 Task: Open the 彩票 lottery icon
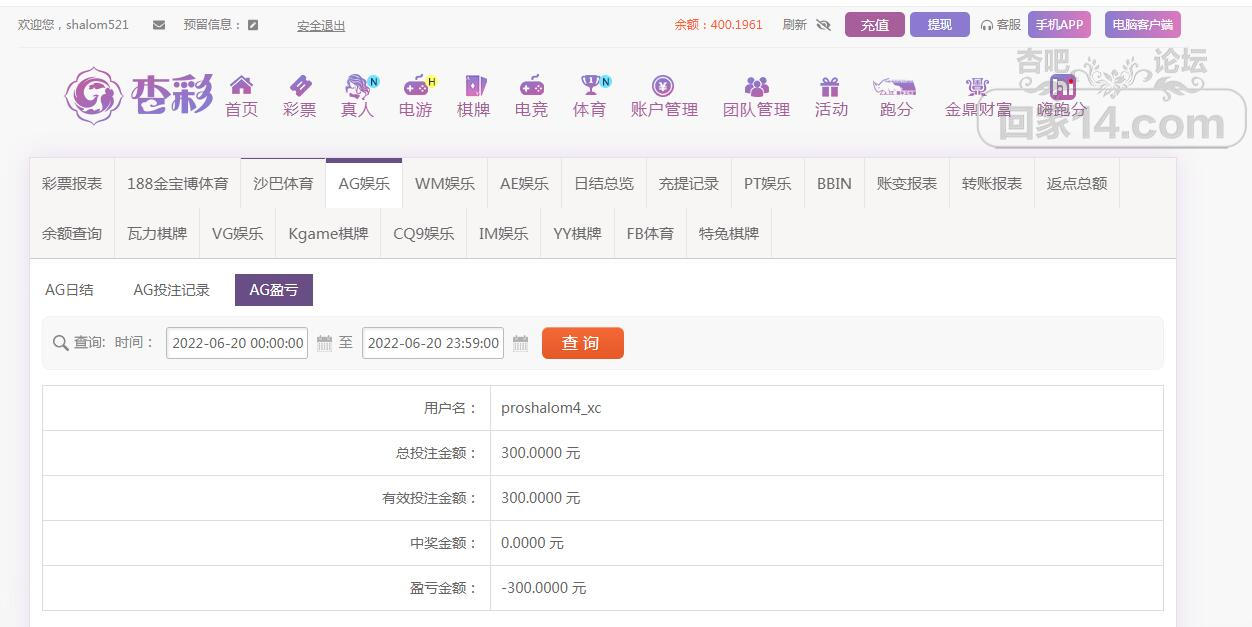[x=299, y=86]
